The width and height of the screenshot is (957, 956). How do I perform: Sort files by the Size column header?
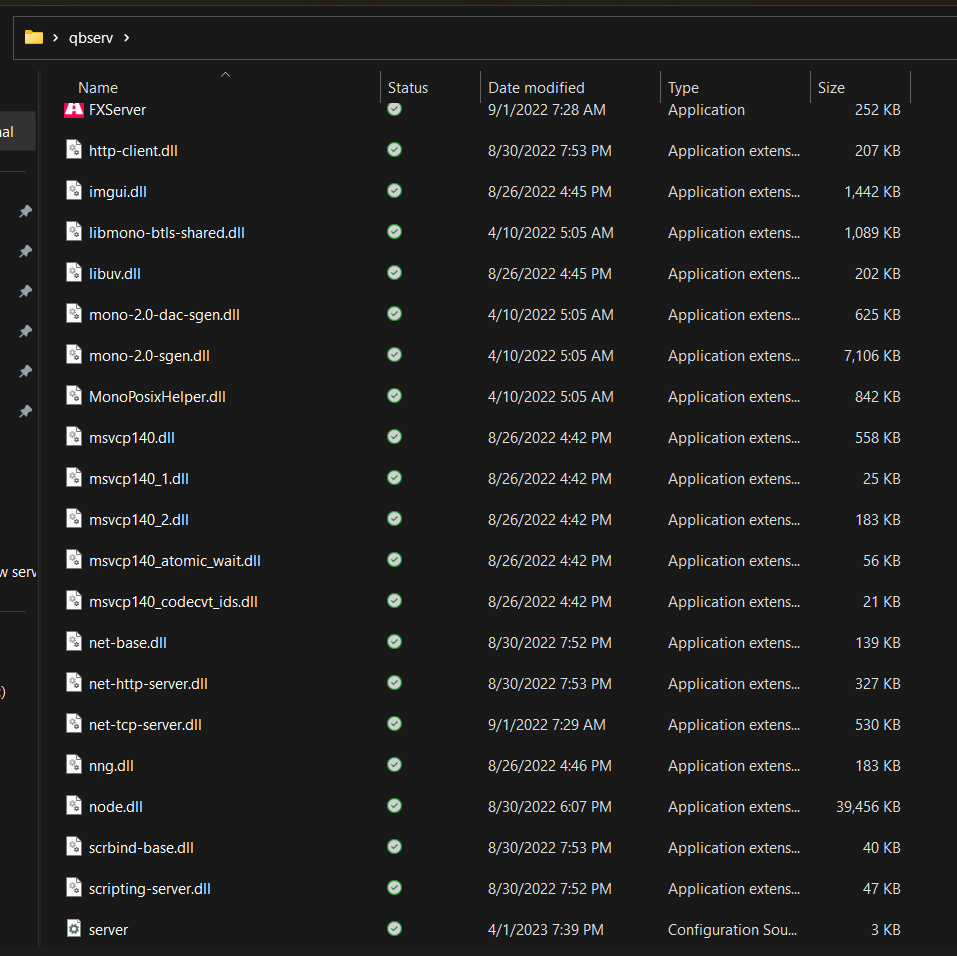831,87
